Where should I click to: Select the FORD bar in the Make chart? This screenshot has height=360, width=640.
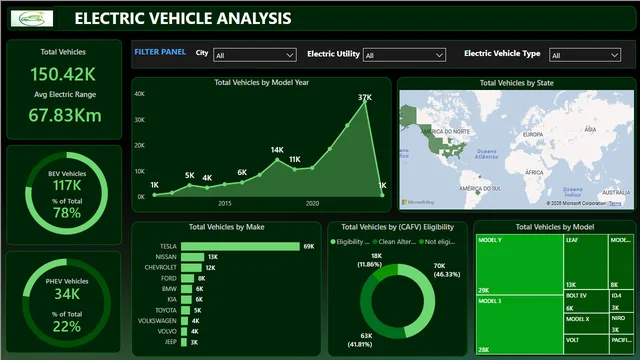(x=187, y=278)
